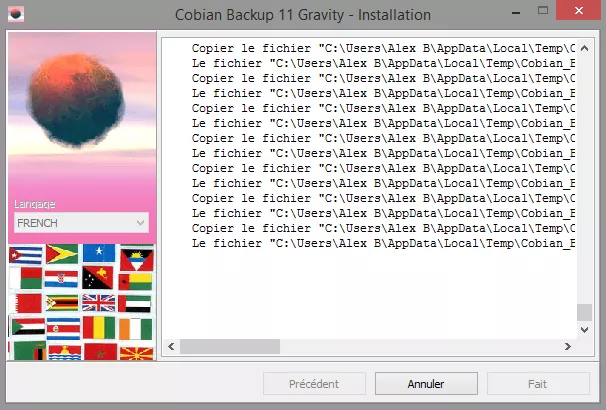Click the log's scroll up arrow

point(584,48)
